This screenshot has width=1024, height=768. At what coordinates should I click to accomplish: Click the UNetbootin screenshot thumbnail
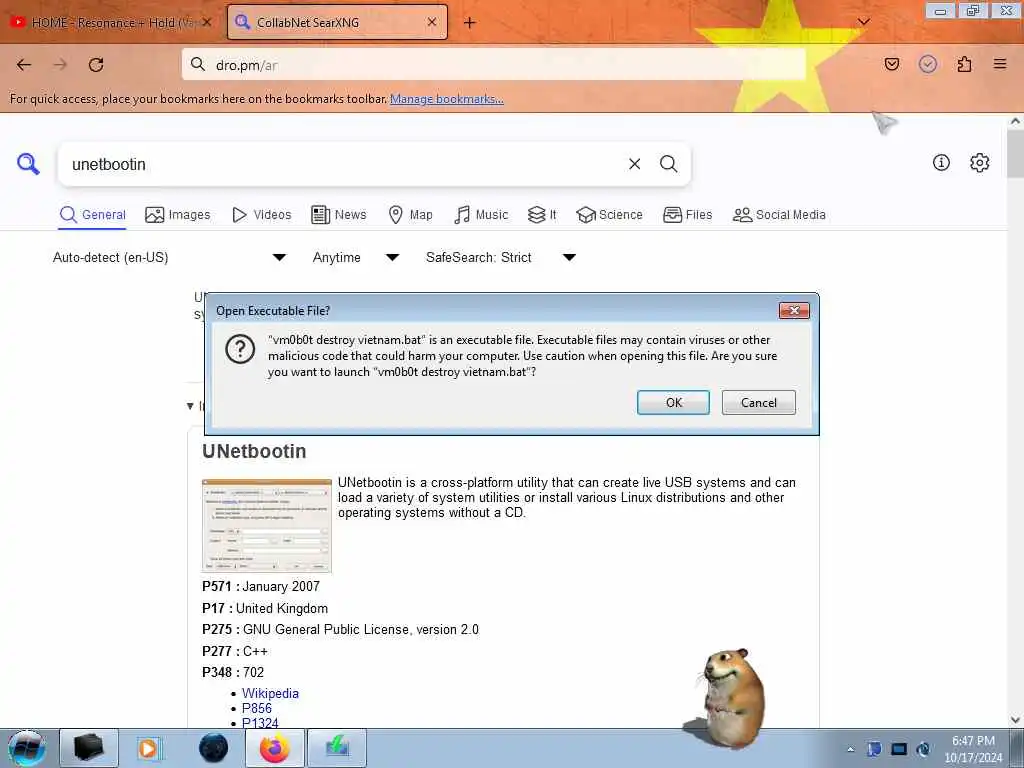(x=266, y=525)
